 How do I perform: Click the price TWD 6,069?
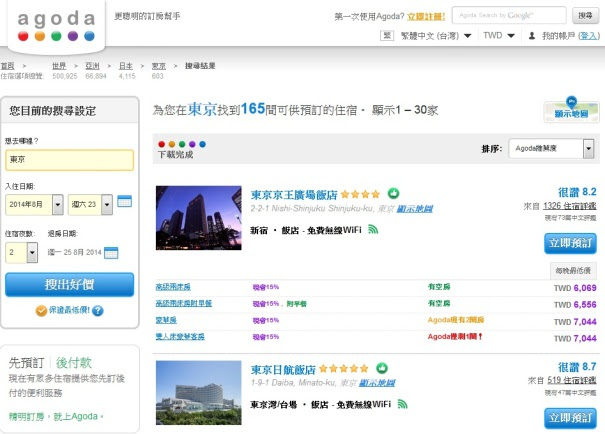[575, 288]
